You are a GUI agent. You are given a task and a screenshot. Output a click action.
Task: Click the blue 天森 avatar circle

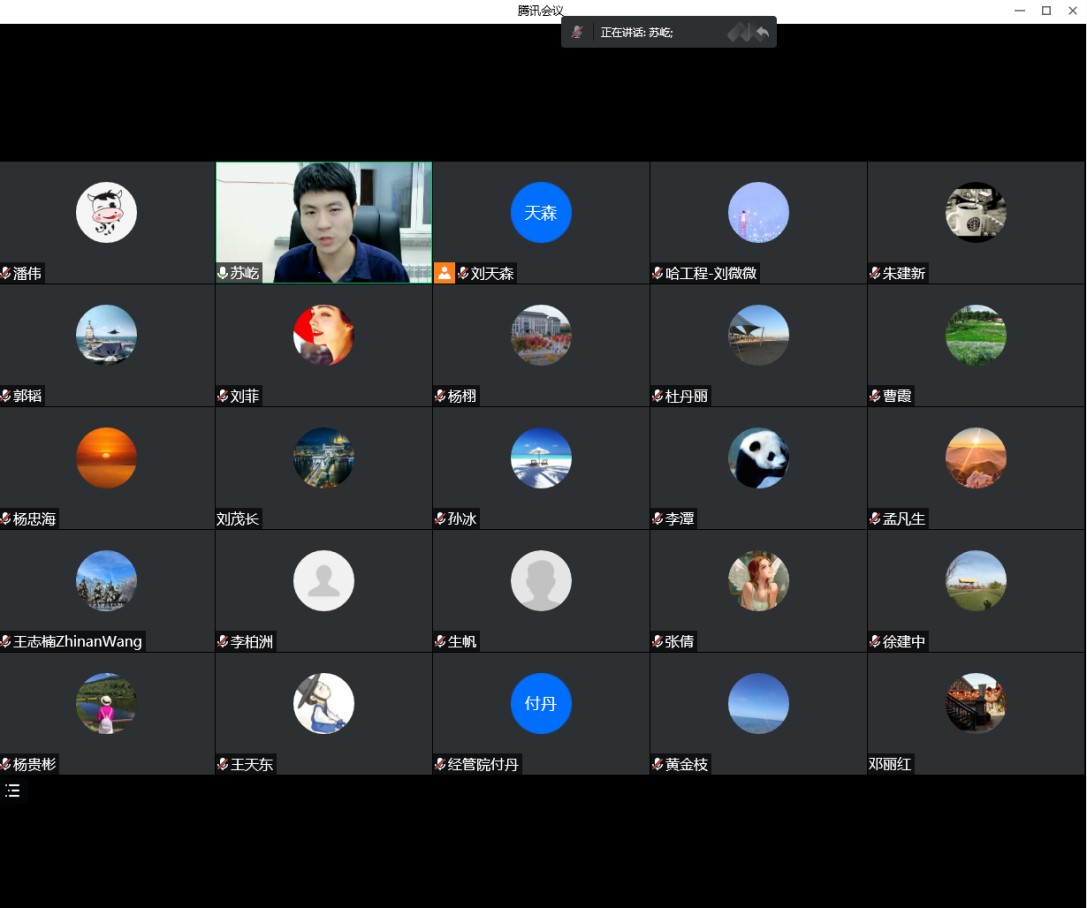(541, 212)
